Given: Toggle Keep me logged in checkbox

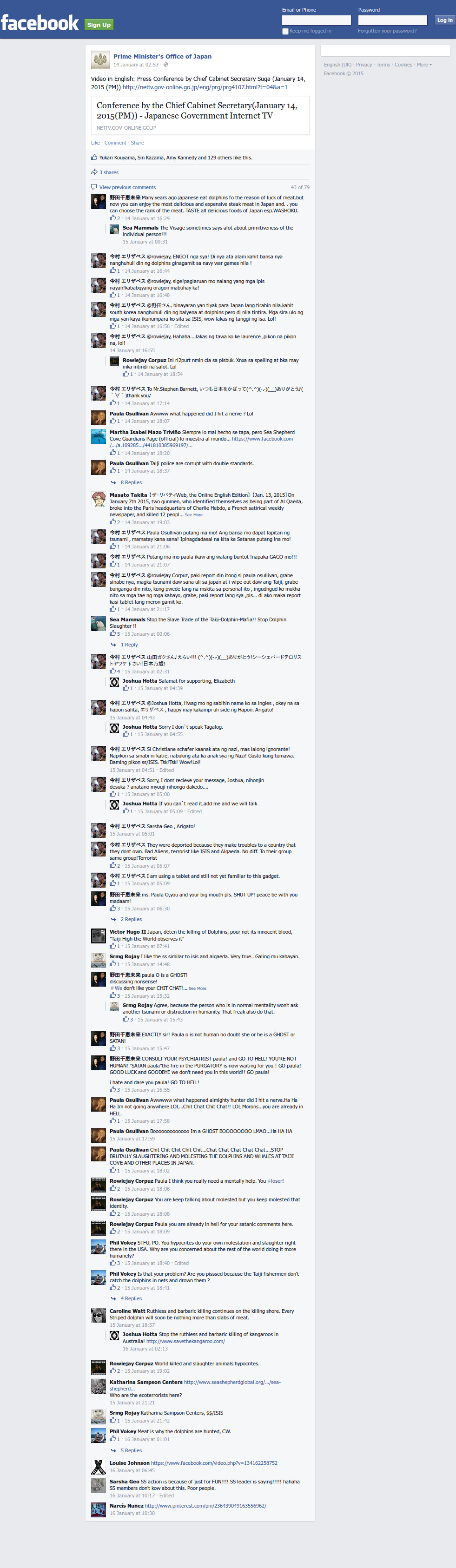Looking at the screenshot, I should coord(285,31).
